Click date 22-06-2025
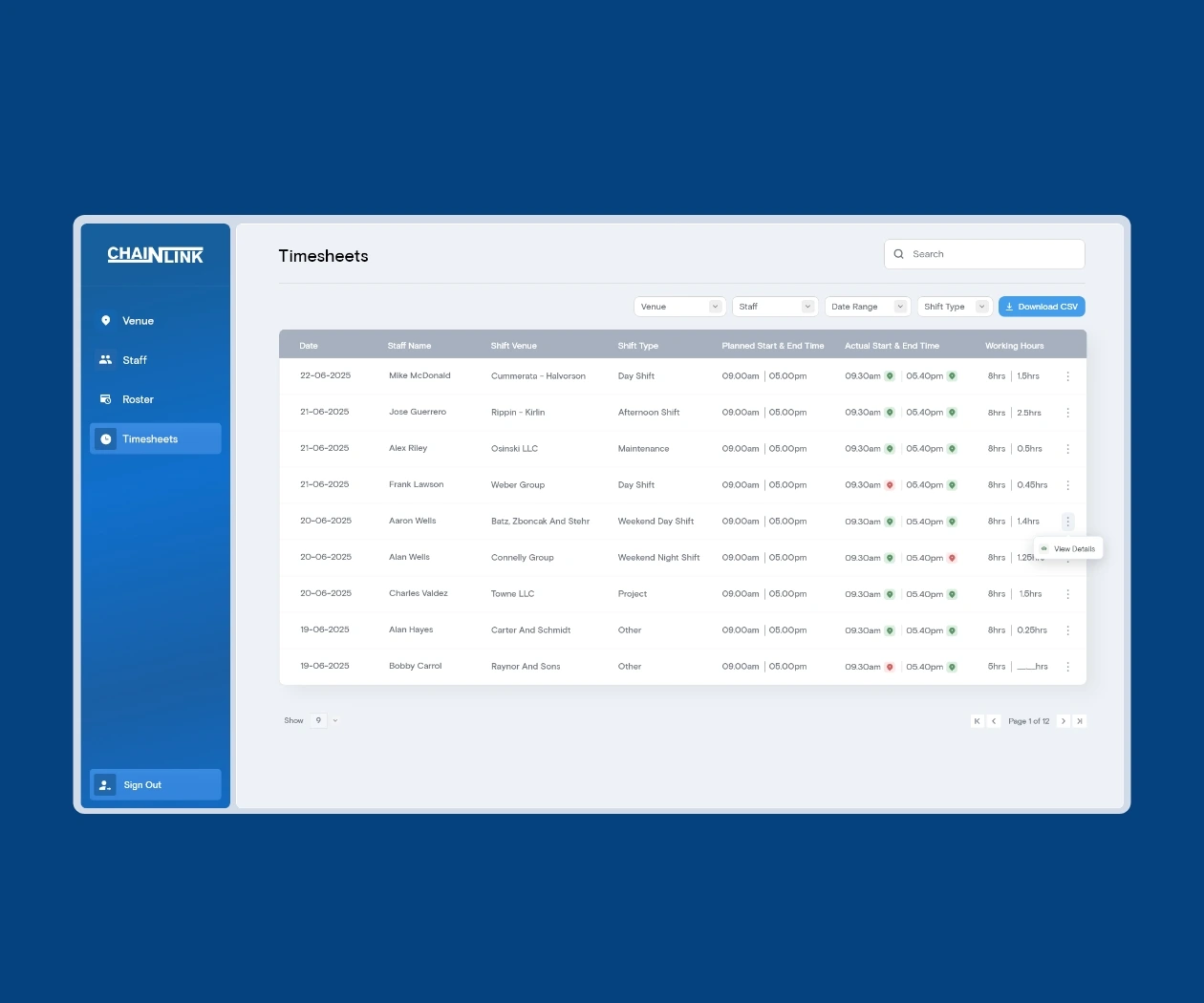 coord(325,375)
